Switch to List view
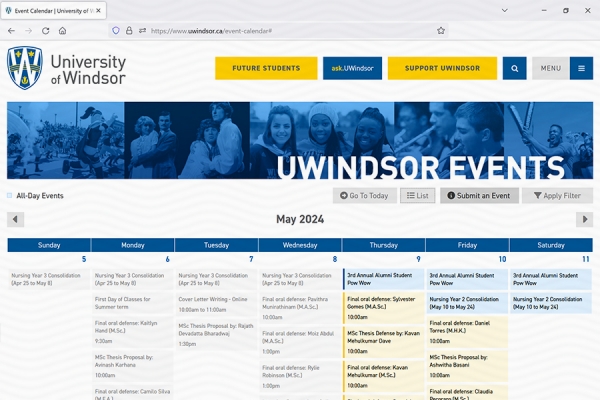Screen dimensions: 600x400 (417, 196)
